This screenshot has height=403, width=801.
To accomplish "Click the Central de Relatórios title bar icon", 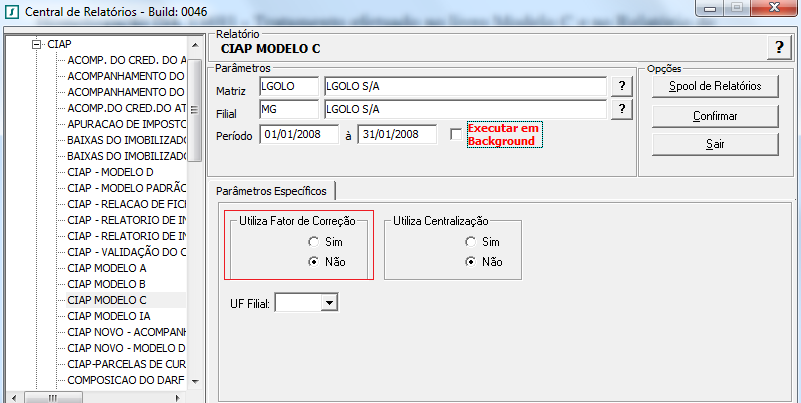I will tap(12, 11).
